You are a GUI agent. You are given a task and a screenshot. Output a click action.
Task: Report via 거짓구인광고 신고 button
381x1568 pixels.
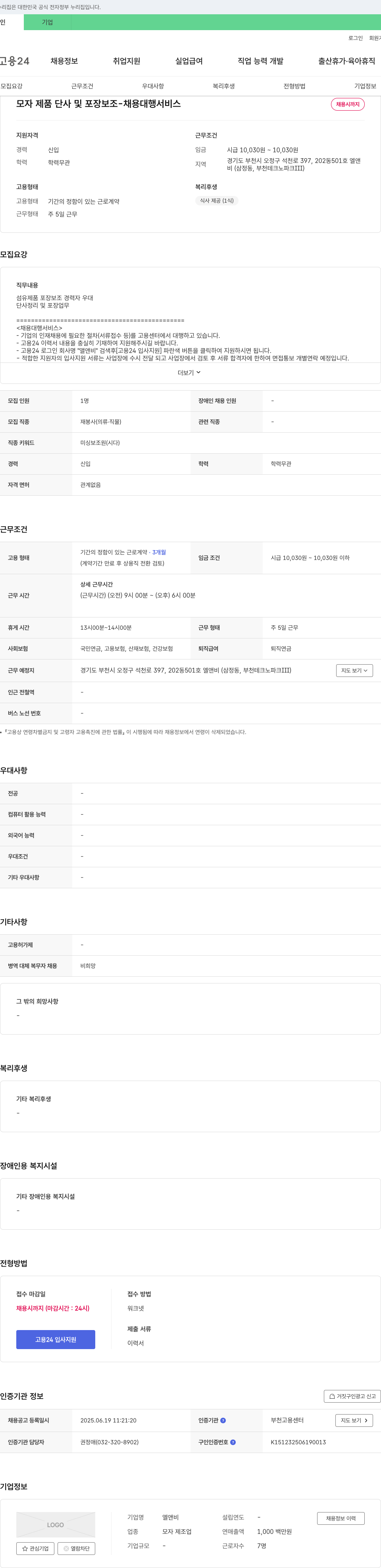click(x=352, y=1396)
